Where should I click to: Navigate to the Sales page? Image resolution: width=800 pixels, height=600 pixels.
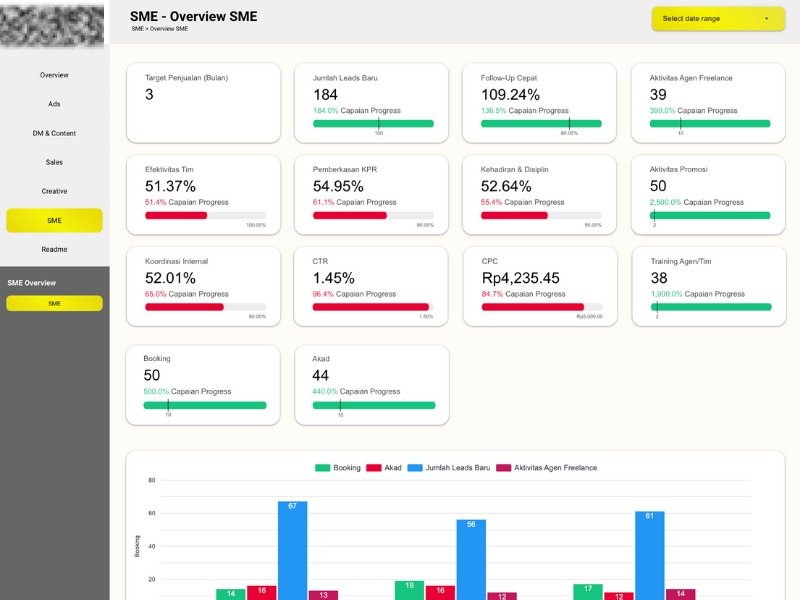tap(54, 162)
